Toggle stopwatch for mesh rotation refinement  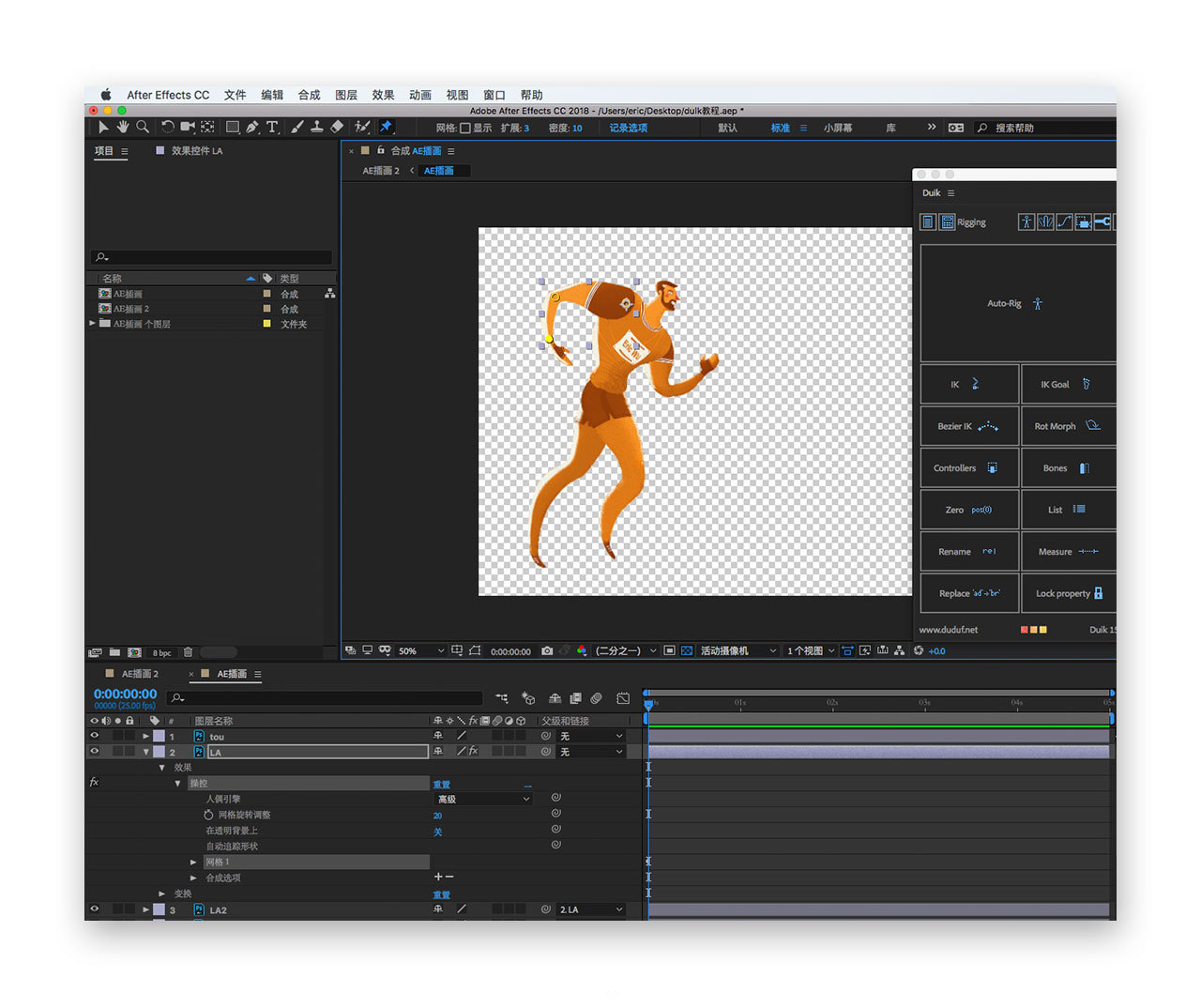coord(208,815)
